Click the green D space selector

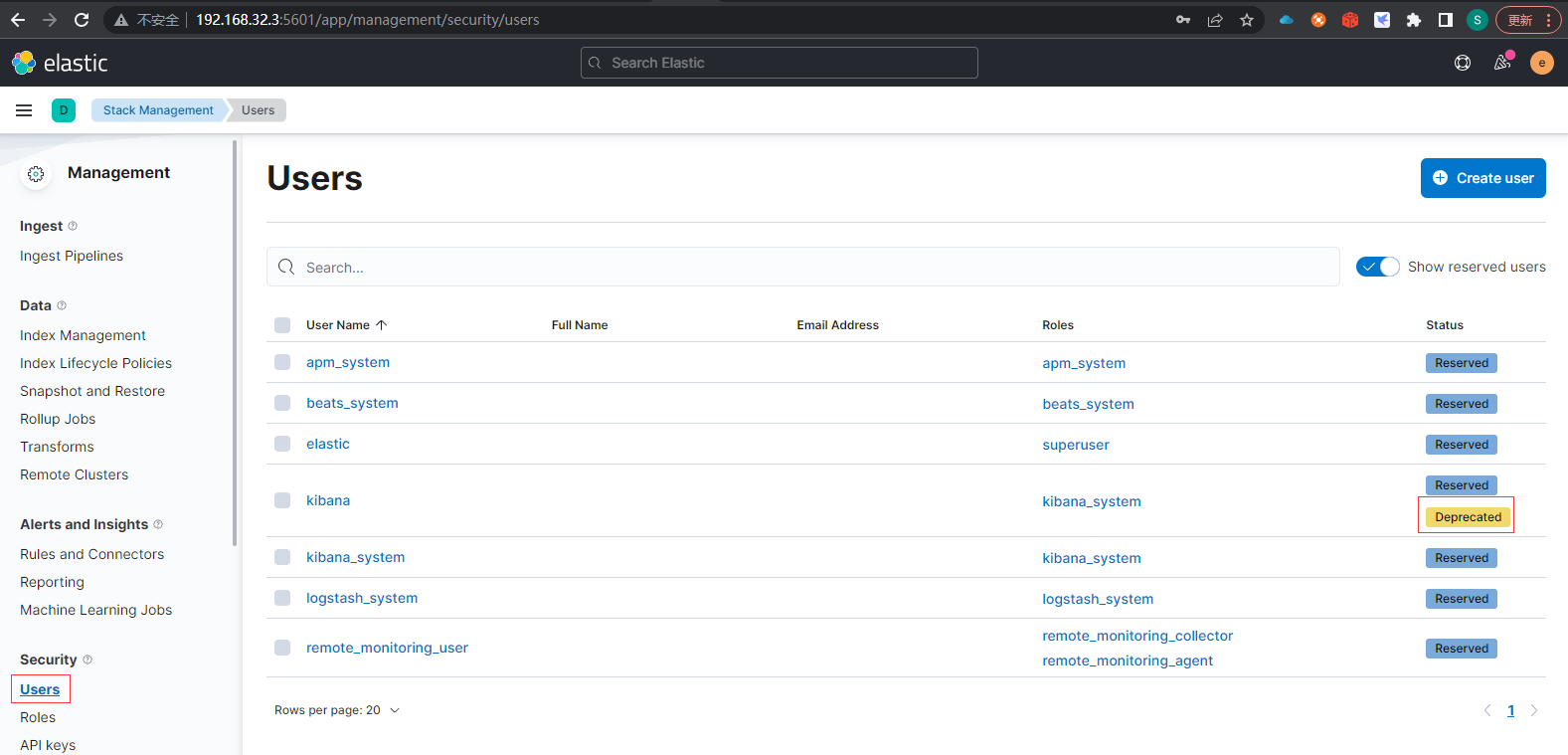(64, 110)
